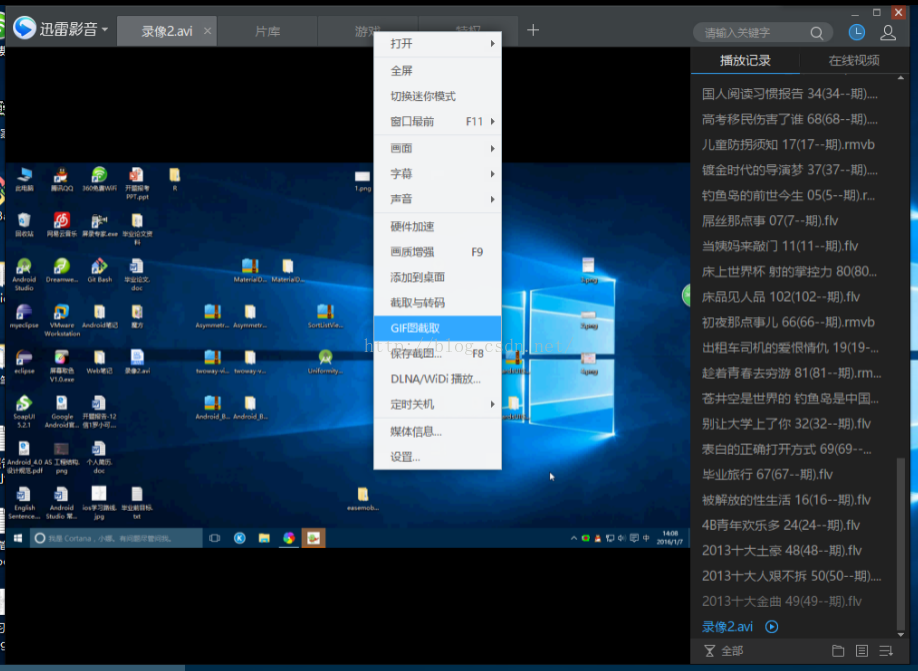Expand the 窗口最前 submenu
This screenshot has height=671, width=918.
click(x=437, y=121)
